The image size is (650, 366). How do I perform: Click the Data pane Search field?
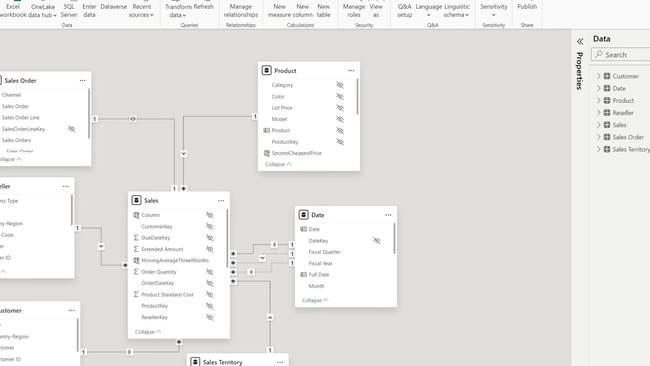tap(621, 54)
